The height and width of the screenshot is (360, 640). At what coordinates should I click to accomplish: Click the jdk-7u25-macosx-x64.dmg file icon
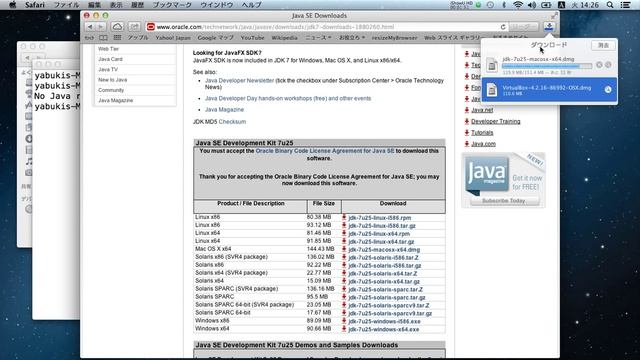click(492, 65)
